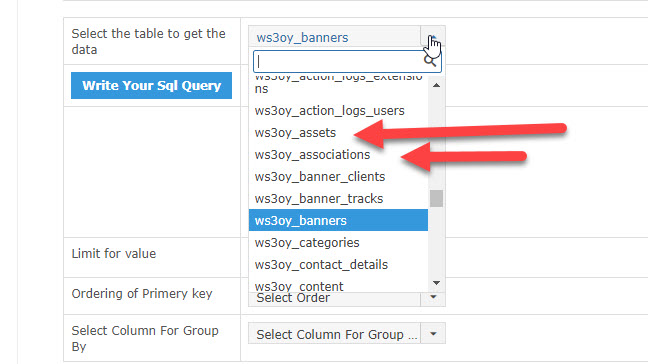The image size is (648, 364).
Task: Collapse the ws3oy_banners table dropdown
Action: point(433,37)
